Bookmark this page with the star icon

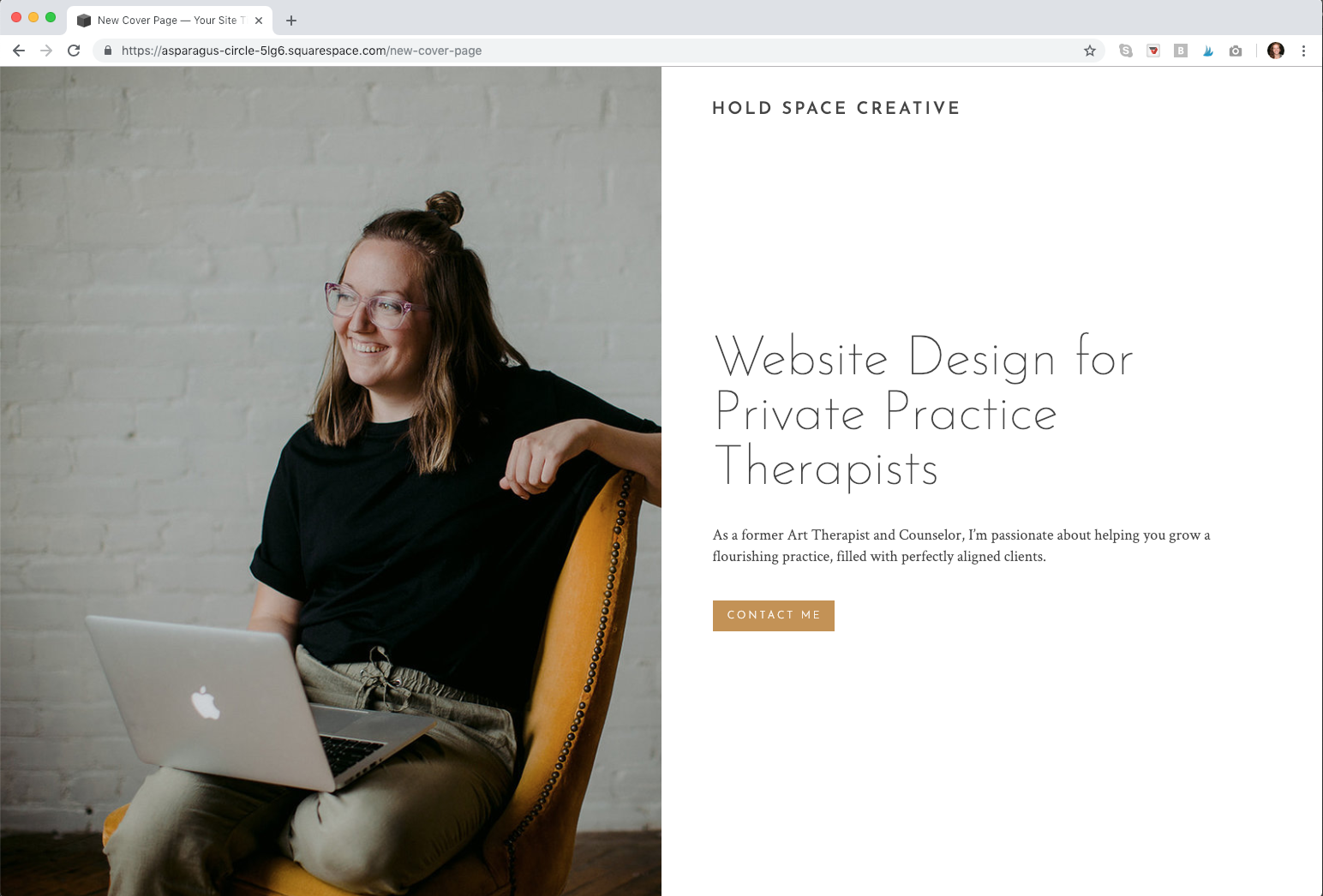(x=1090, y=51)
